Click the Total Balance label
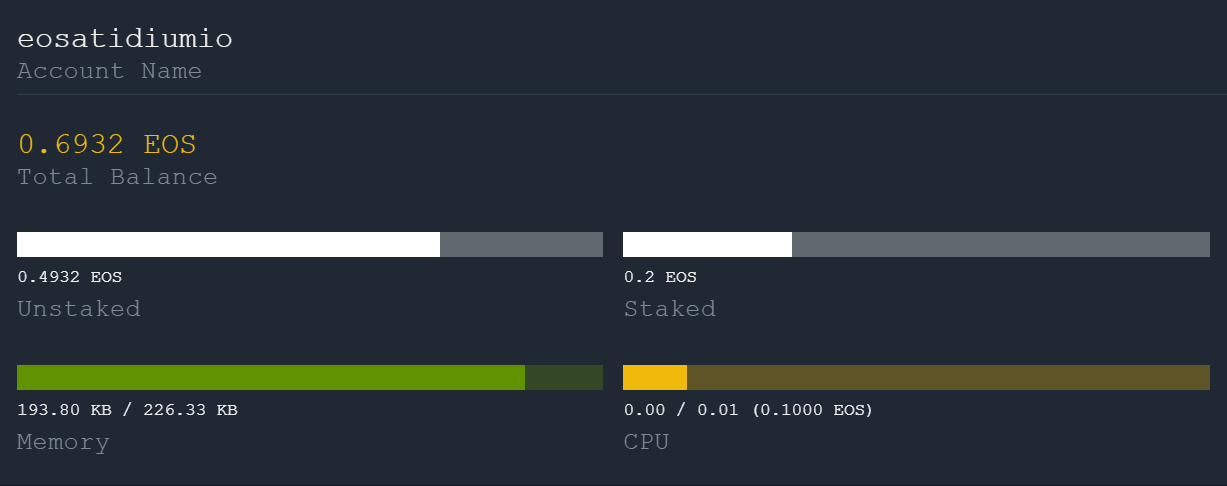This screenshot has width=1227, height=486. tap(117, 177)
